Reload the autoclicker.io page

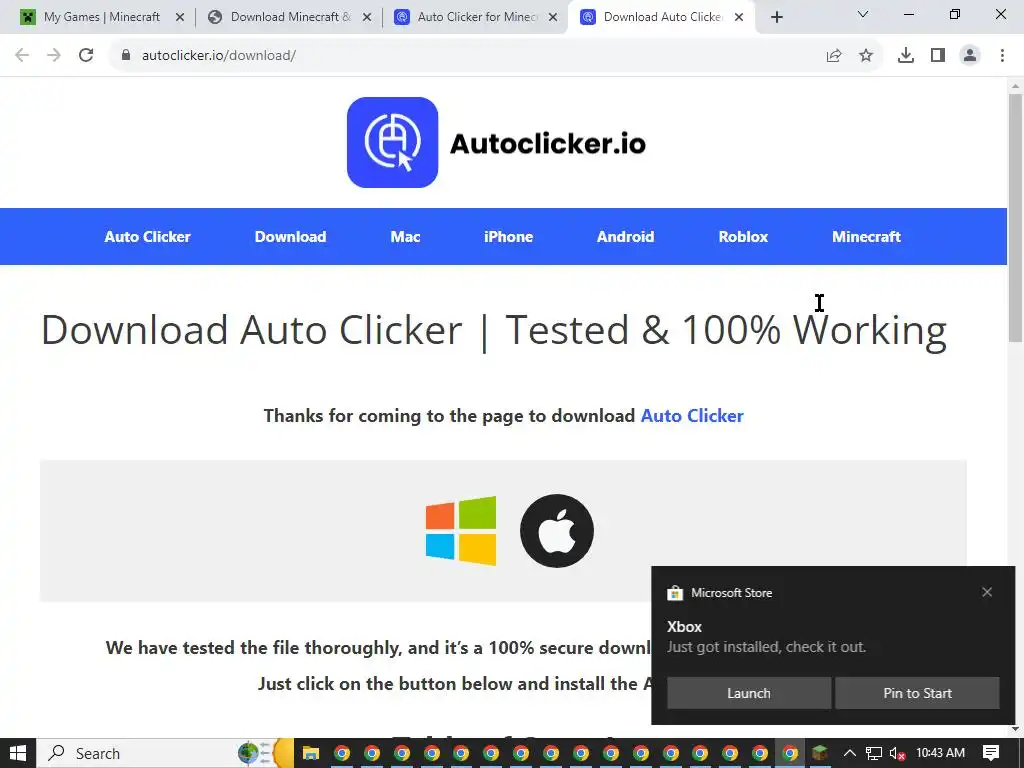pos(86,56)
